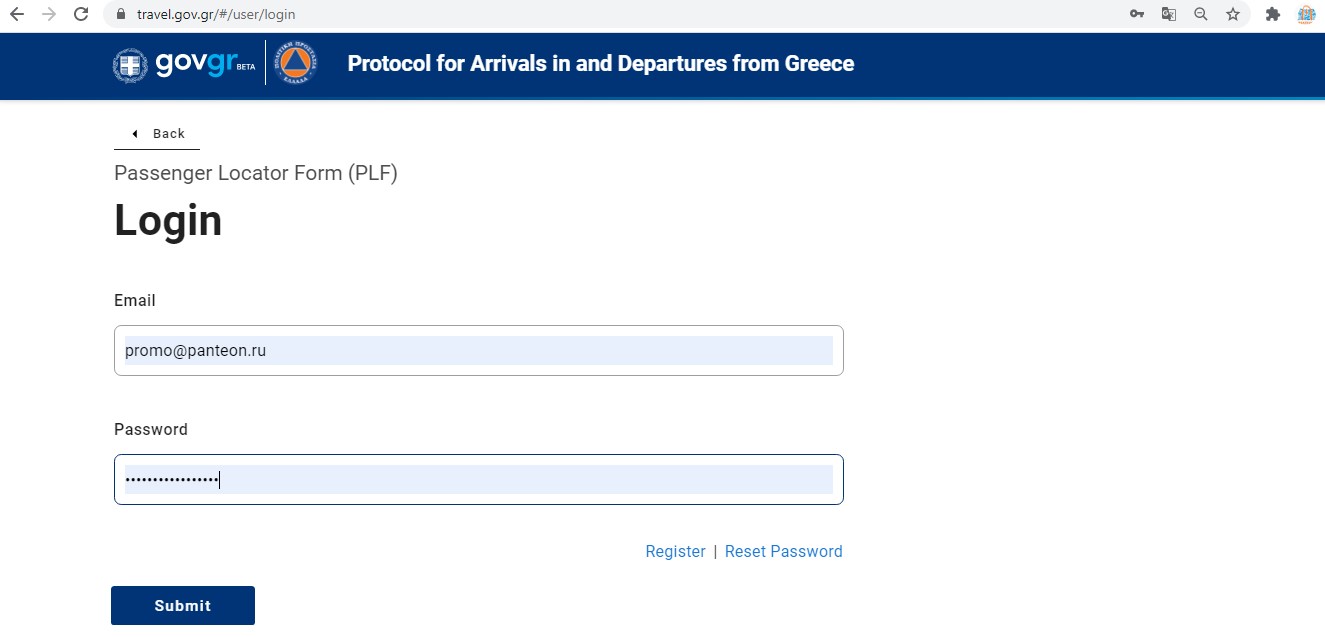The width and height of the screenshot is (1325, 637).
Task: View site security via the padlock icon
Action: [x=121, y=15]
